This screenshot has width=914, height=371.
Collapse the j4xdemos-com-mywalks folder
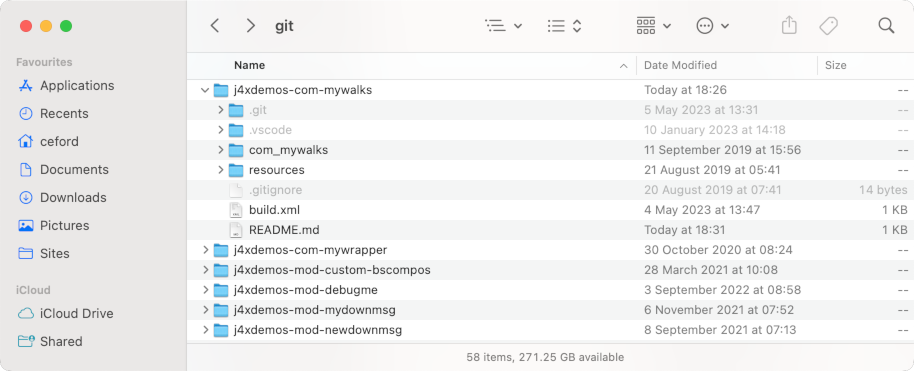[205, 90]
